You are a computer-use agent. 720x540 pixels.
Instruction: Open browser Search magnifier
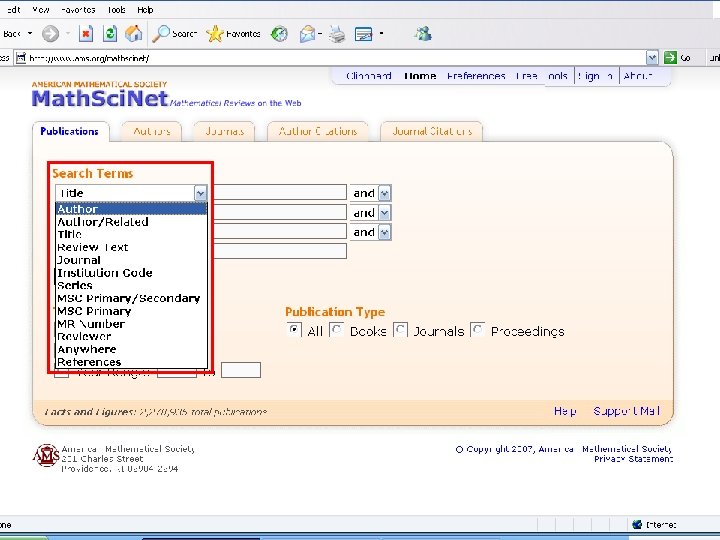pyautogui.click(x=174, y=34)
